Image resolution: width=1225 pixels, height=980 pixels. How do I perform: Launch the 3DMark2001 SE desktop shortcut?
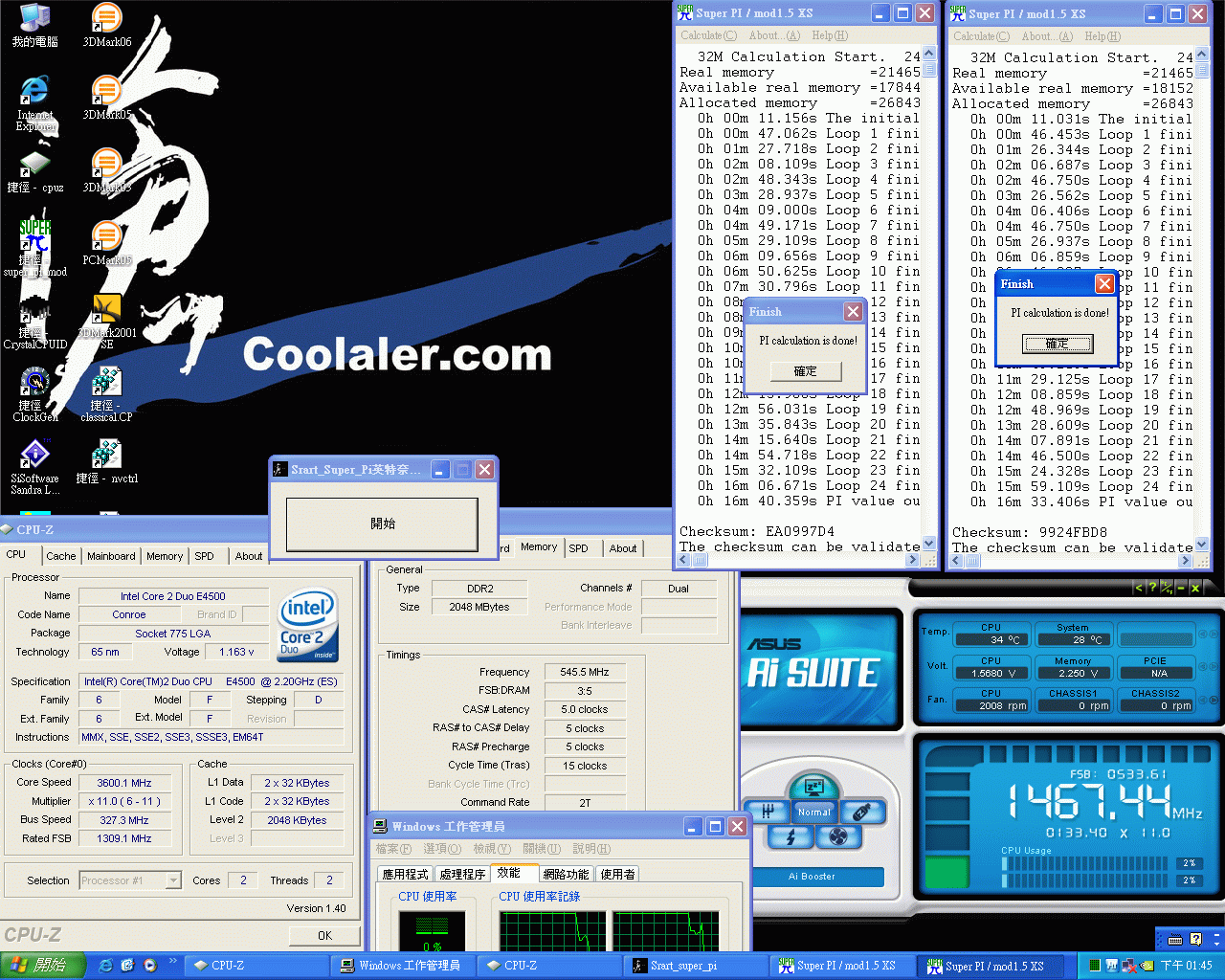[x=106, y=322]
